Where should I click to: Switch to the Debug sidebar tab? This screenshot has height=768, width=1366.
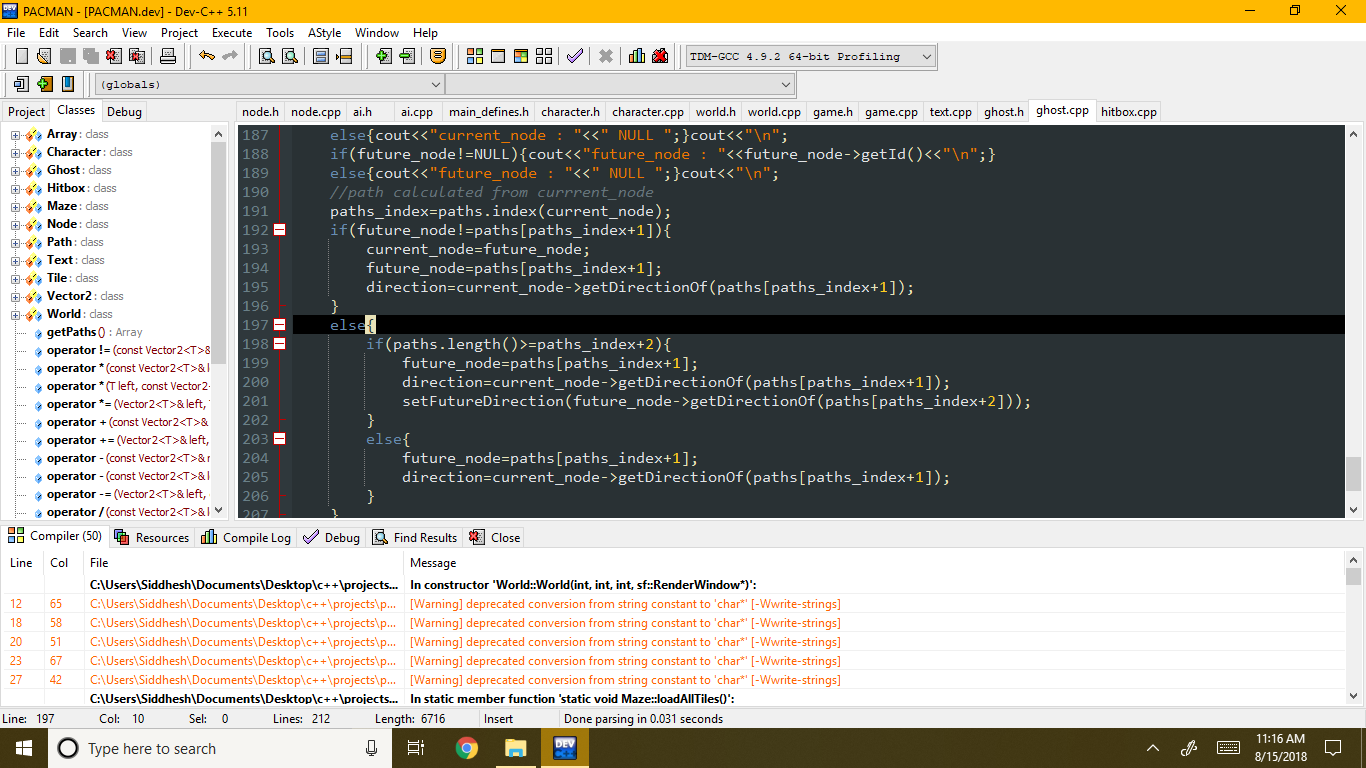(124, 112)
